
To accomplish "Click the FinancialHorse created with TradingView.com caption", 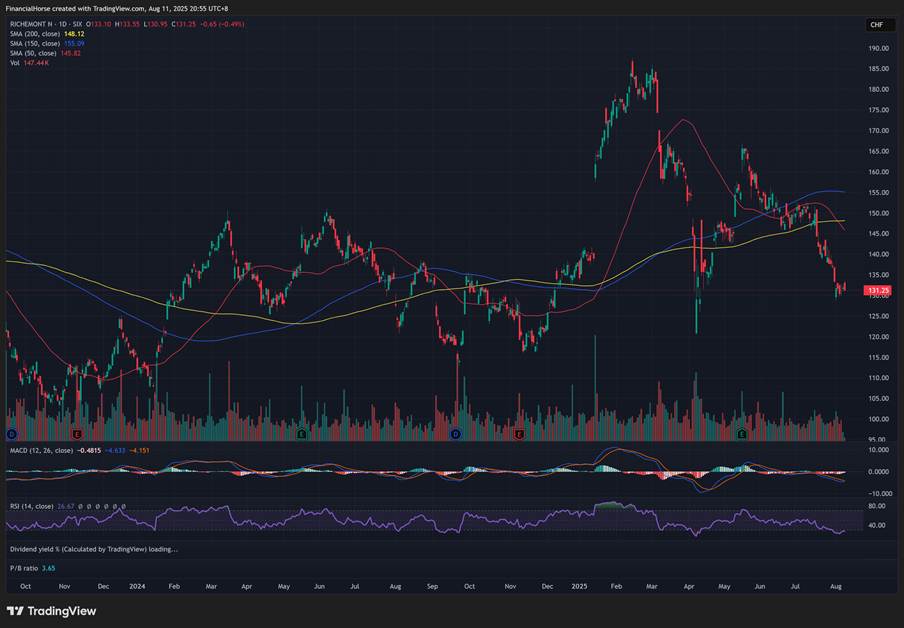I will click(x=116, y=9).
